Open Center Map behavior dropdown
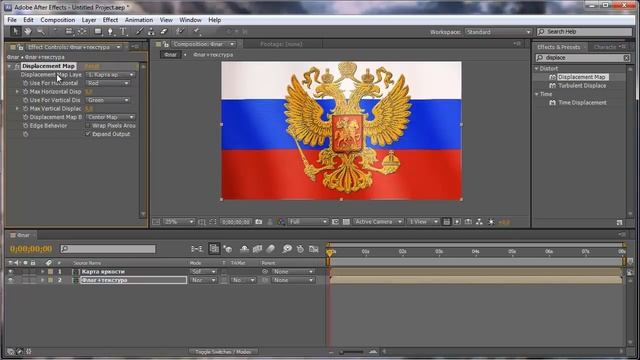 pos(110,117)
